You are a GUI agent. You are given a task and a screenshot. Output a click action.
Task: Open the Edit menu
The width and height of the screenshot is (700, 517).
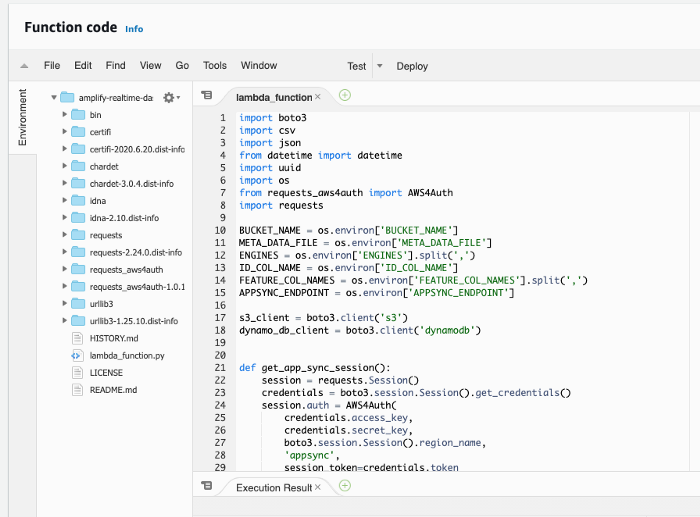click(x=83, y=66)
